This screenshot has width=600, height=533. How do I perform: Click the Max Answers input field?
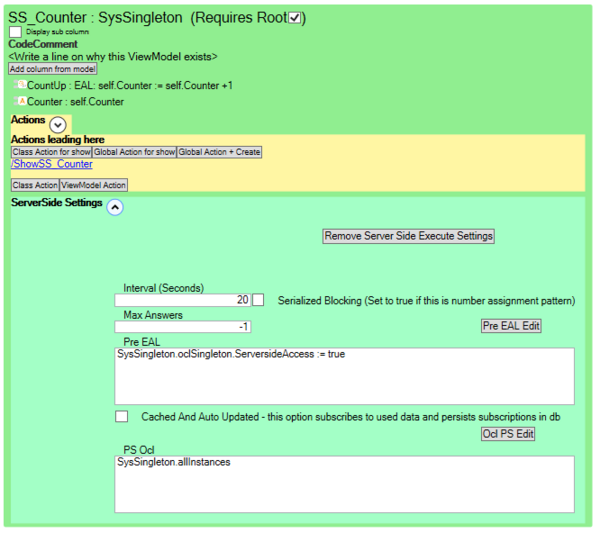(x=183, y=327)
